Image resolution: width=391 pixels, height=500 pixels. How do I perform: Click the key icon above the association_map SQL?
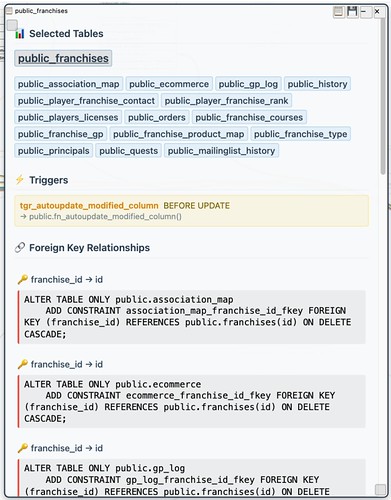tap(23, 279)
